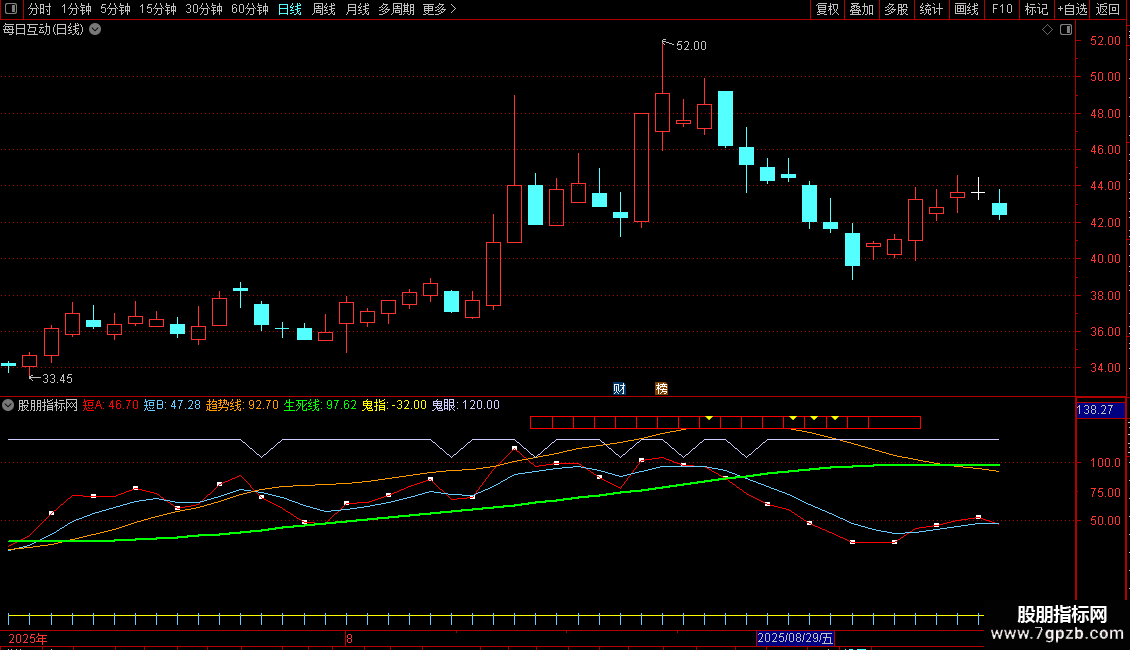Switch to 月线 monthly chart

pyautogui.click(x=357, y=9)
